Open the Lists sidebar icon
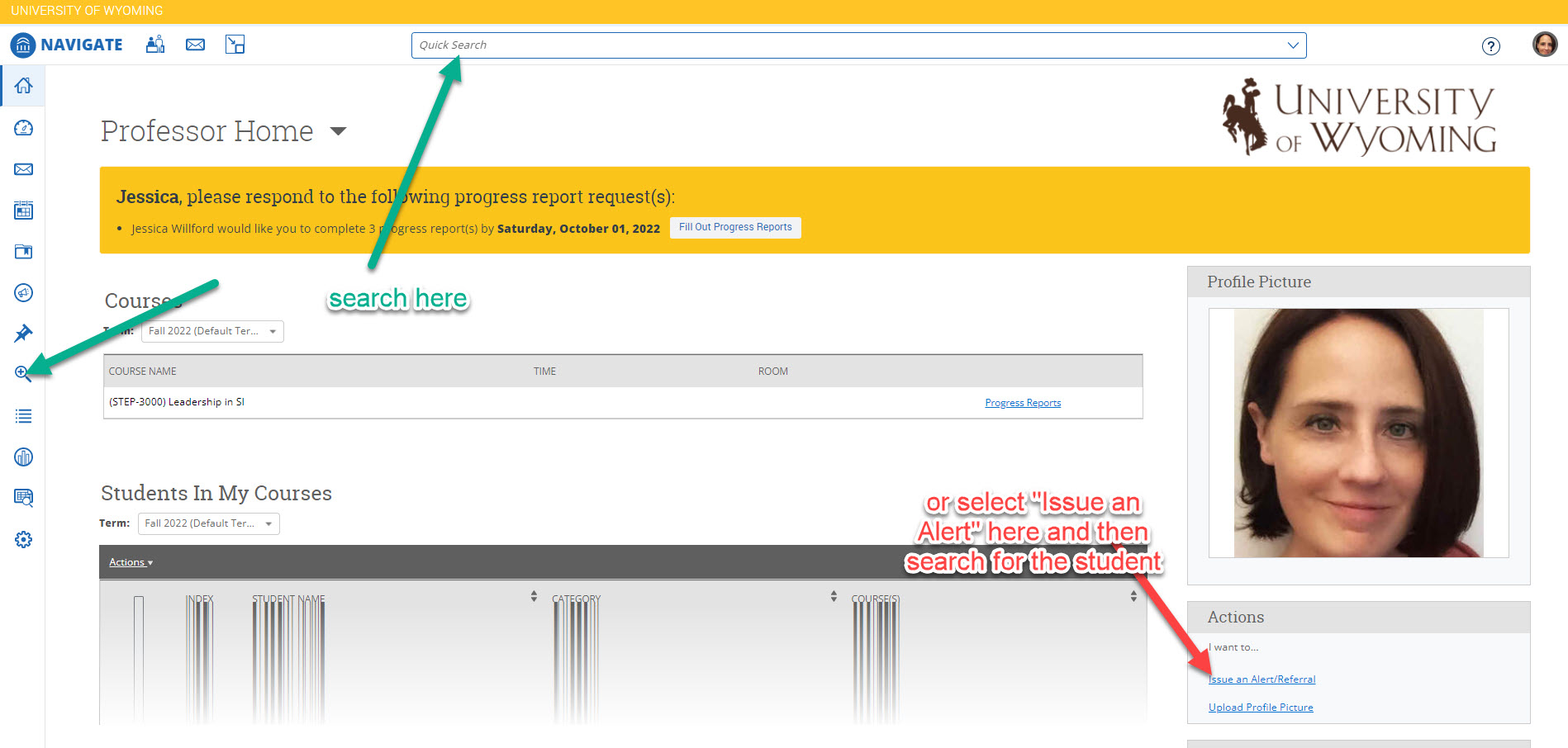 click(23, 416)
